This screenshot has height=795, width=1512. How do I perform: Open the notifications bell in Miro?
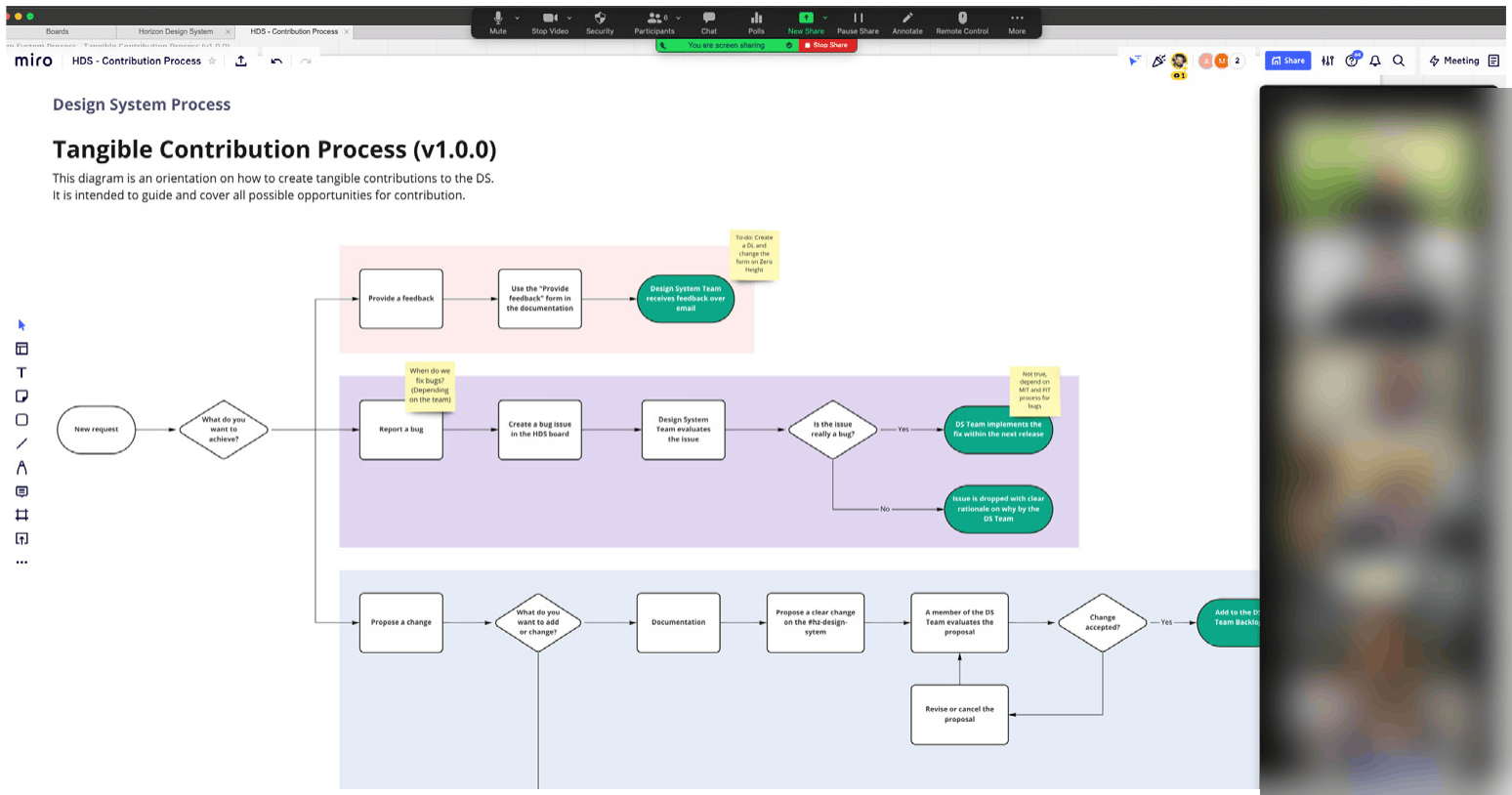pos(1375,61)
